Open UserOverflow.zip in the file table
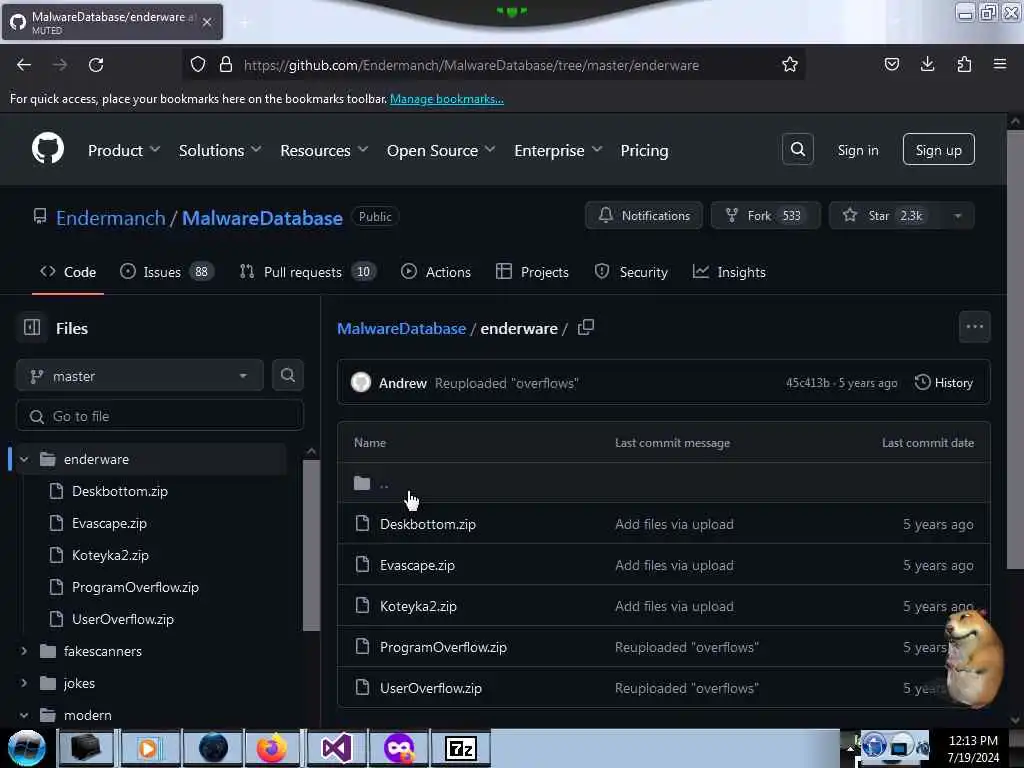The height and width of the screenshot is (768, 1024). [x=430, y=688]
